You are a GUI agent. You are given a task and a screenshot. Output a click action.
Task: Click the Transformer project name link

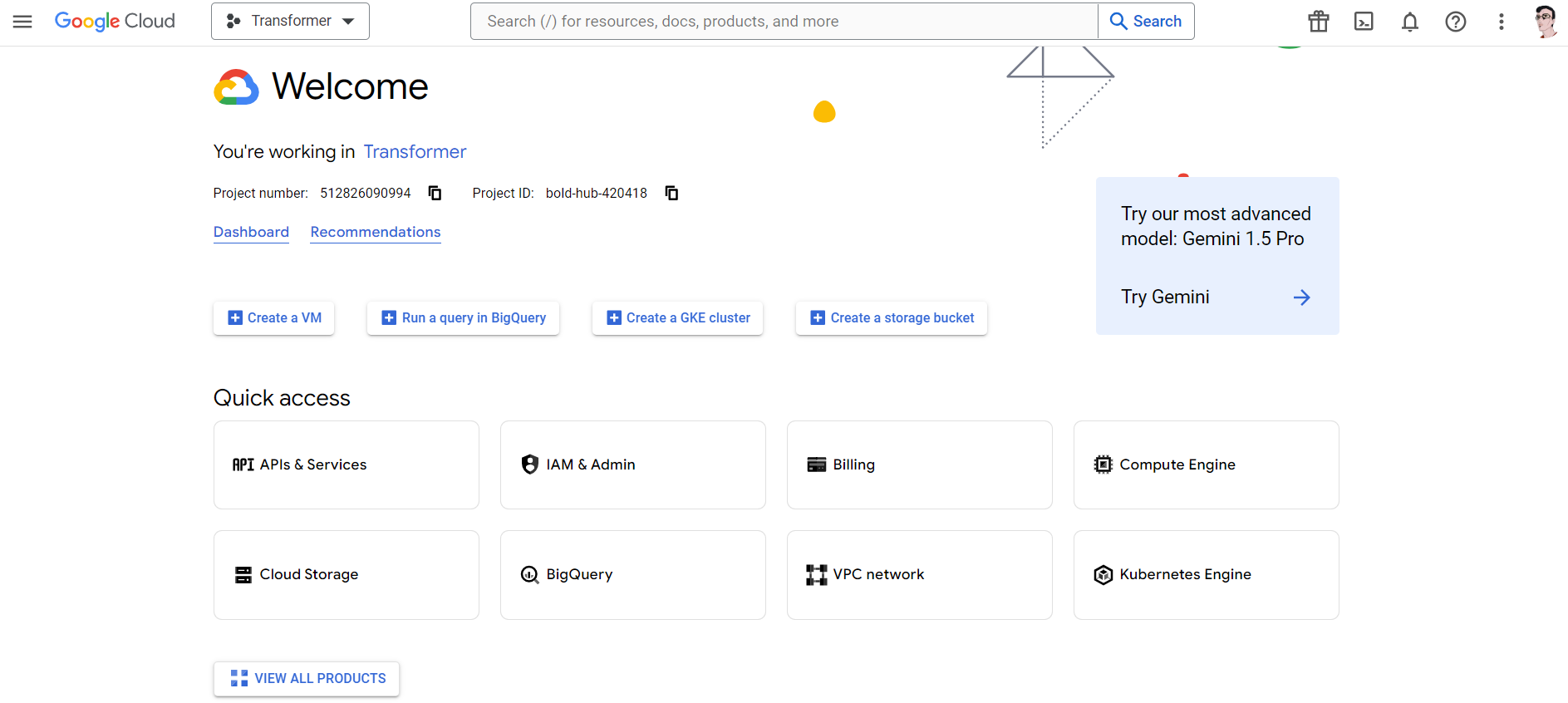tap(415, 152)
